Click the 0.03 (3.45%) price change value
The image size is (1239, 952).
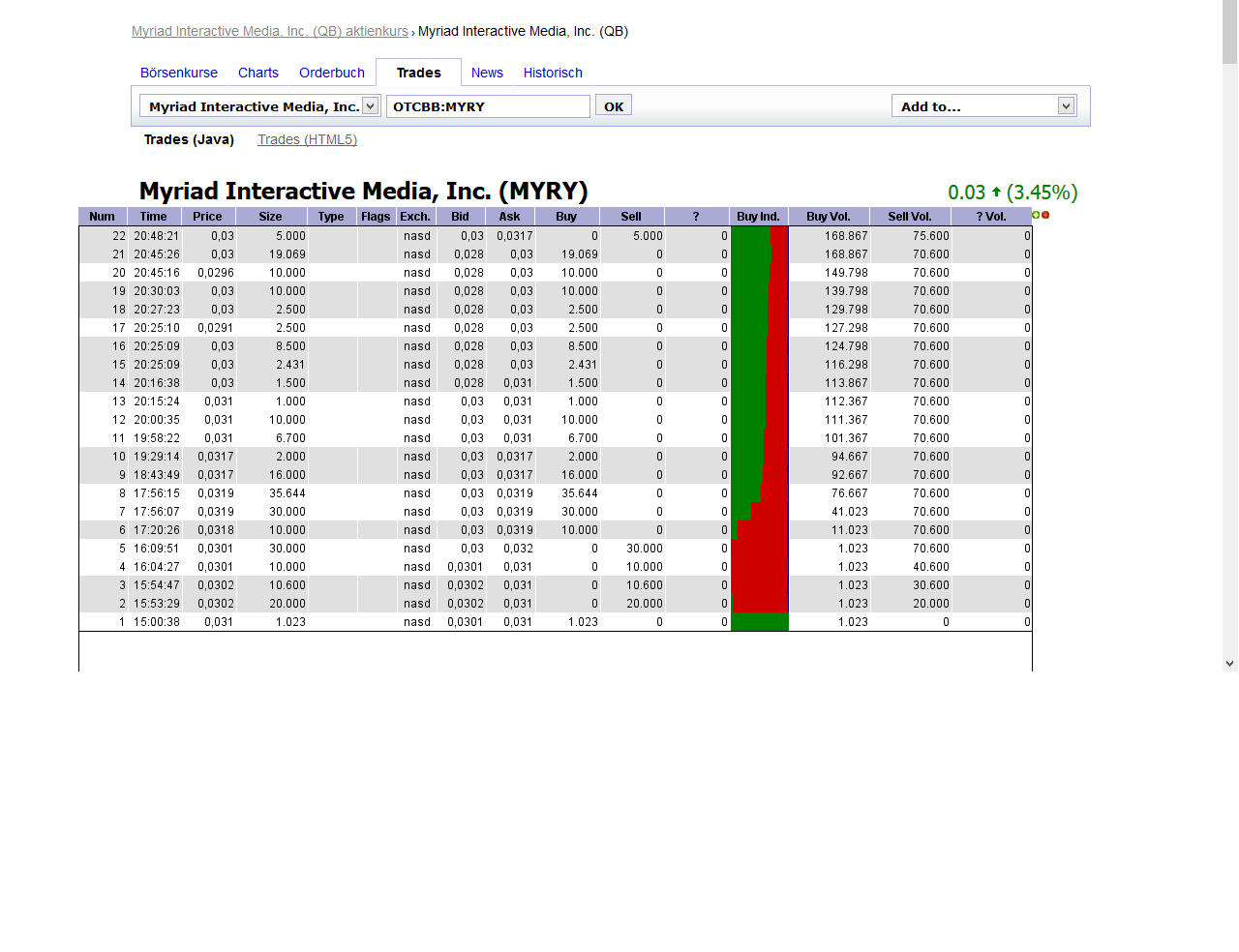[x=1012, y=193]
